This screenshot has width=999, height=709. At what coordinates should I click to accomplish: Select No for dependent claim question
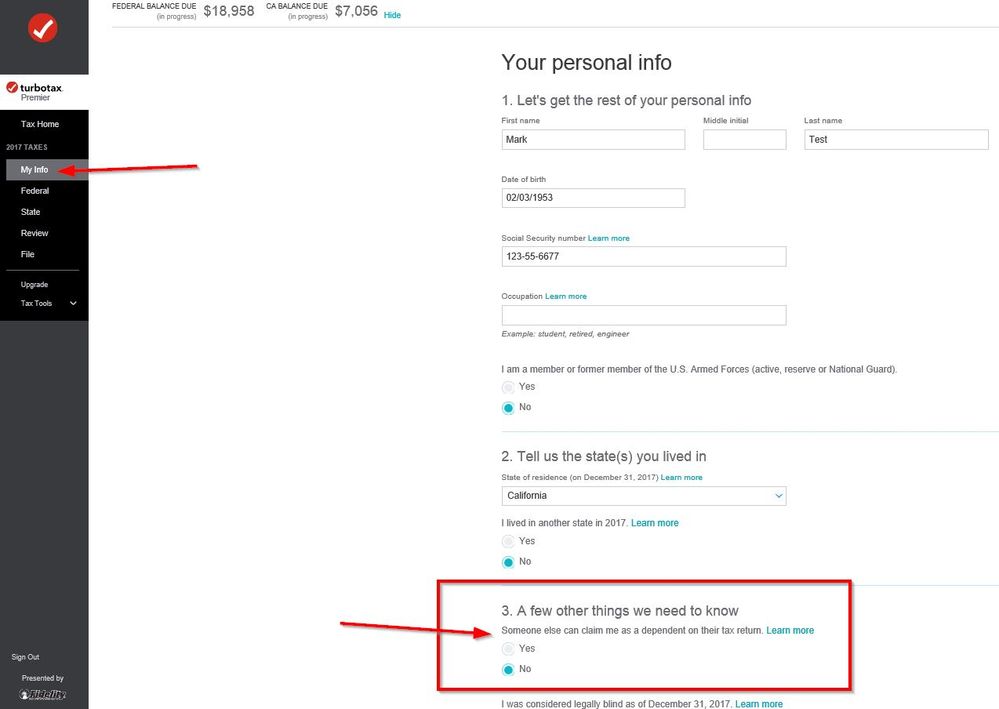click(508, 670)
